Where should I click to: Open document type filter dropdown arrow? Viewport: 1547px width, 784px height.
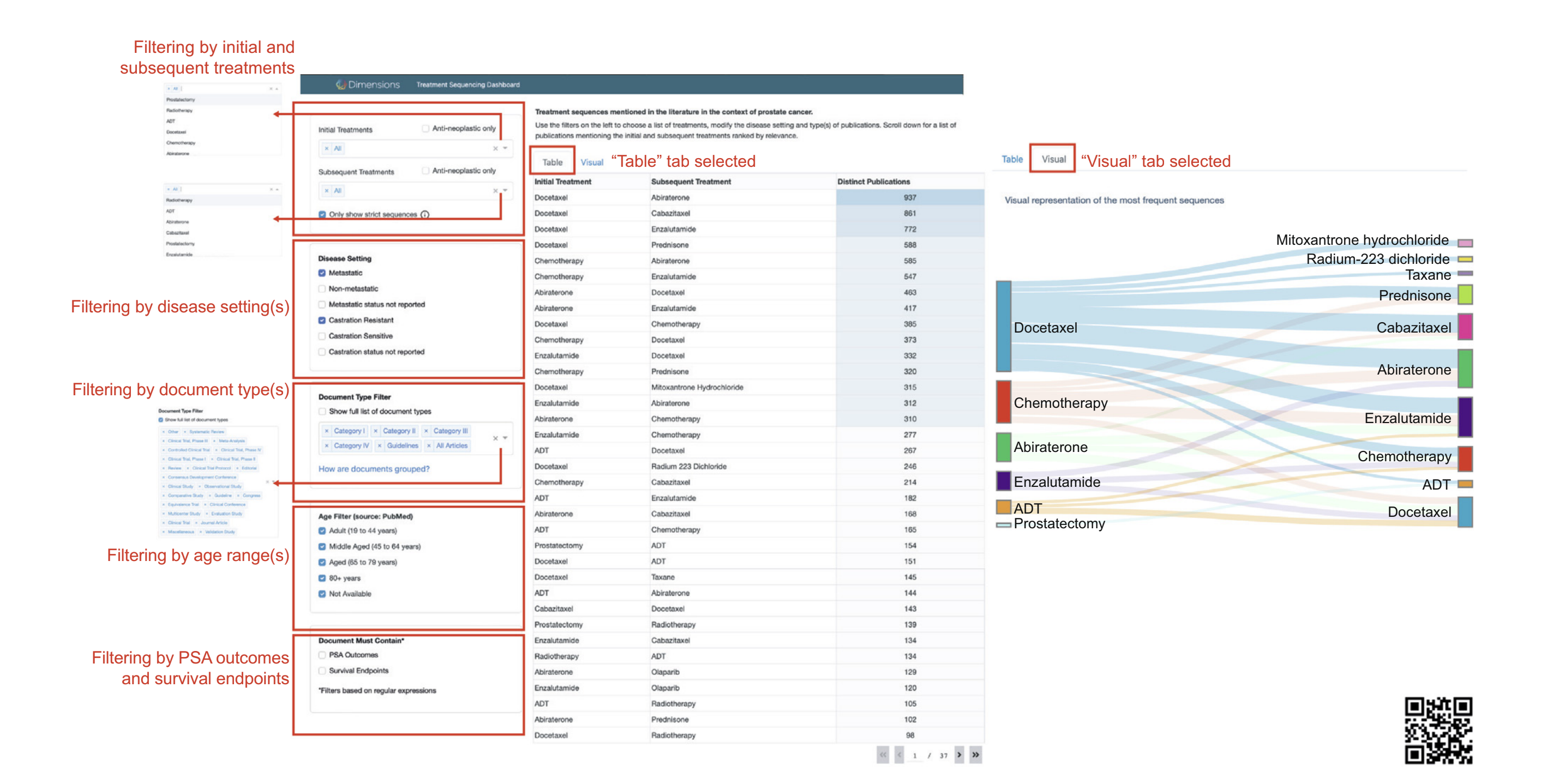coord(506,438)
